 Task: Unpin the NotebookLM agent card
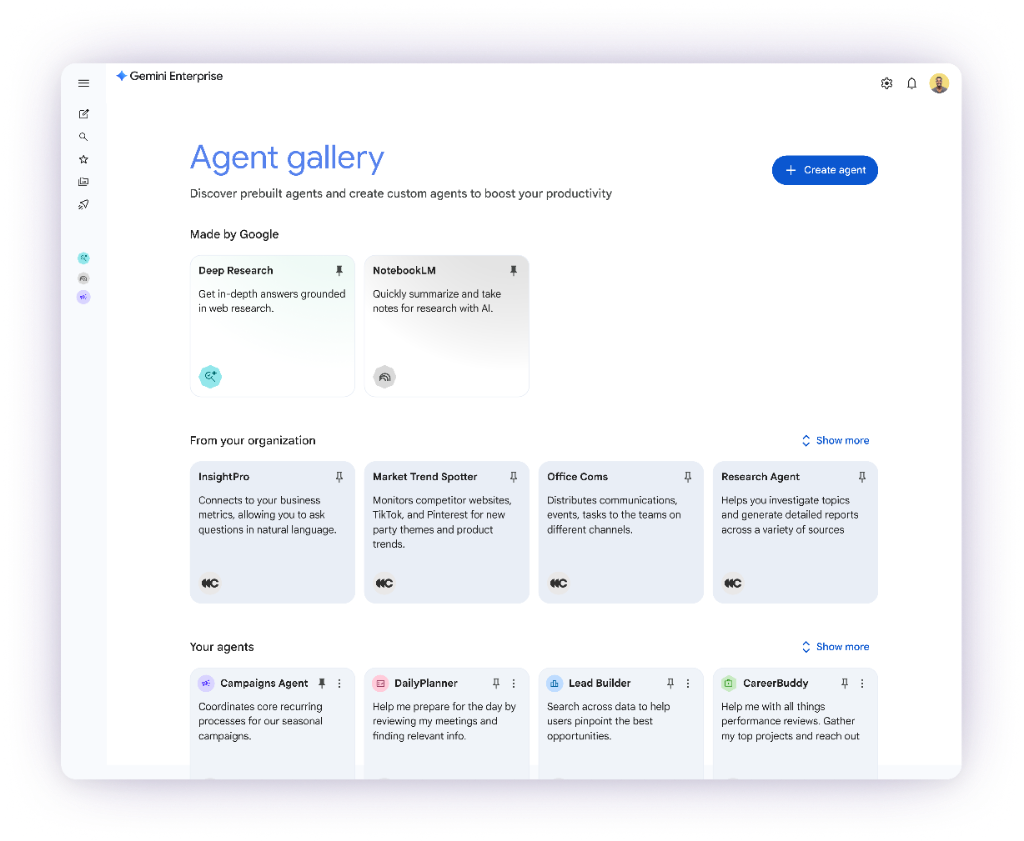coord(514,271)
